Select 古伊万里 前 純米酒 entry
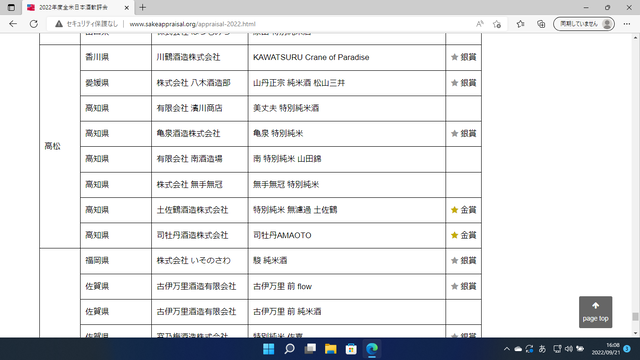This screenshot has height=360, width=640. click(347, 312)
